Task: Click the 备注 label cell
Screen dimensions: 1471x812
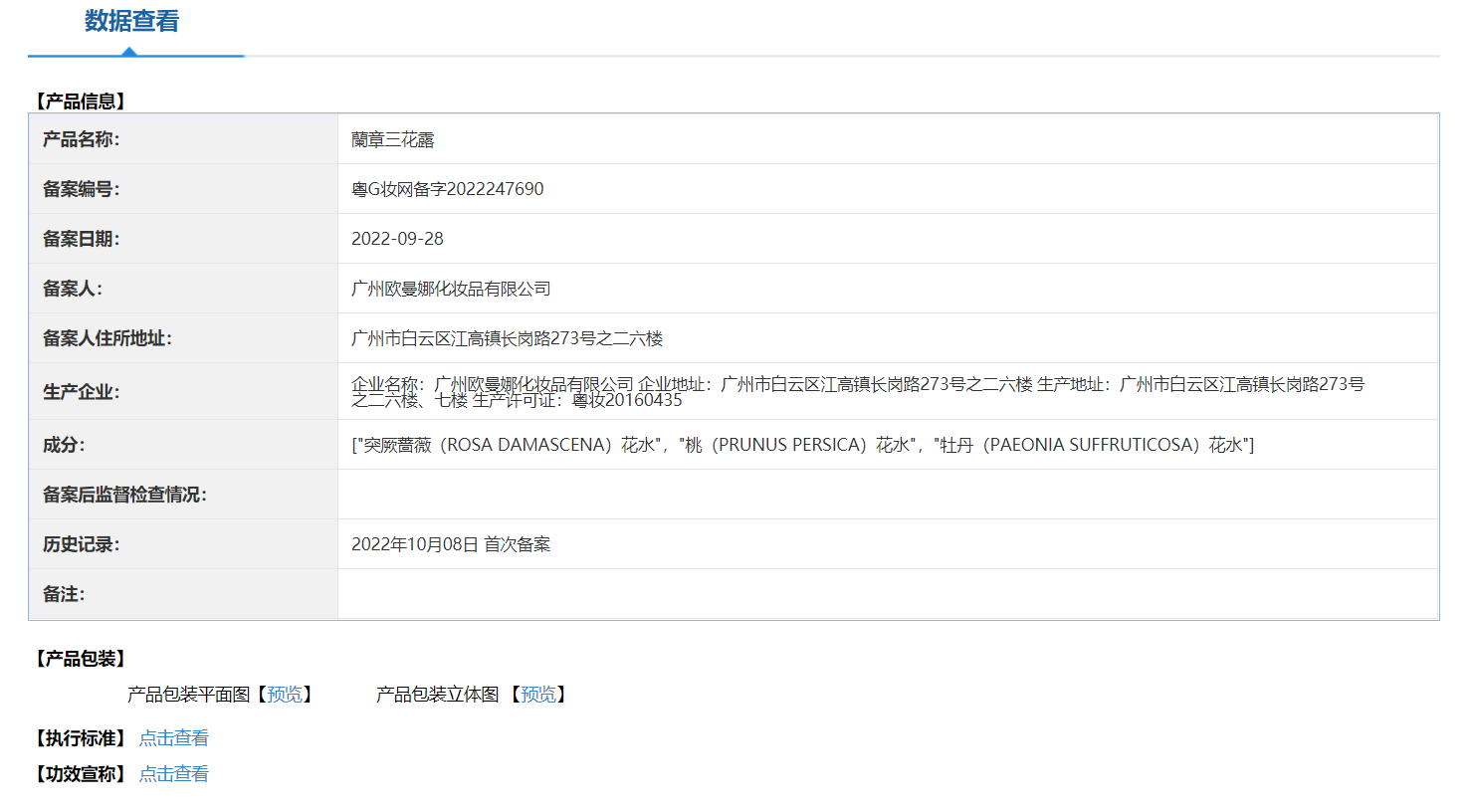Action: [x=183, y=594]
